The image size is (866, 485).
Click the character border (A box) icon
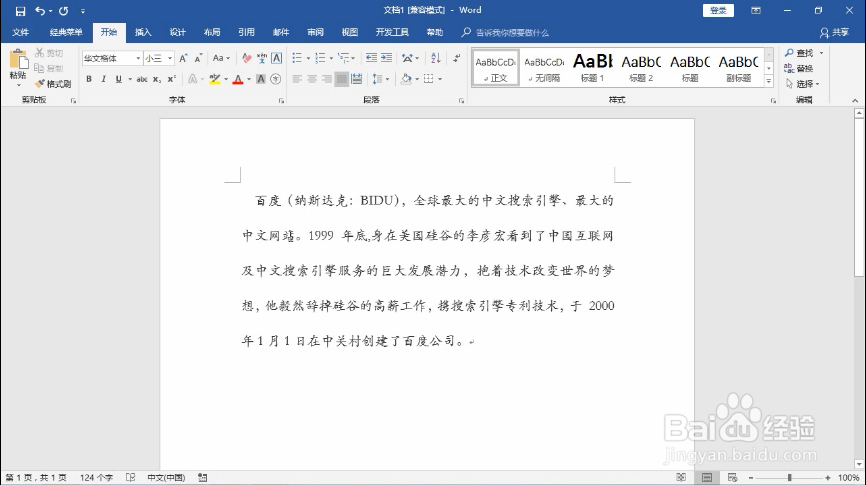tap(277, 58)
